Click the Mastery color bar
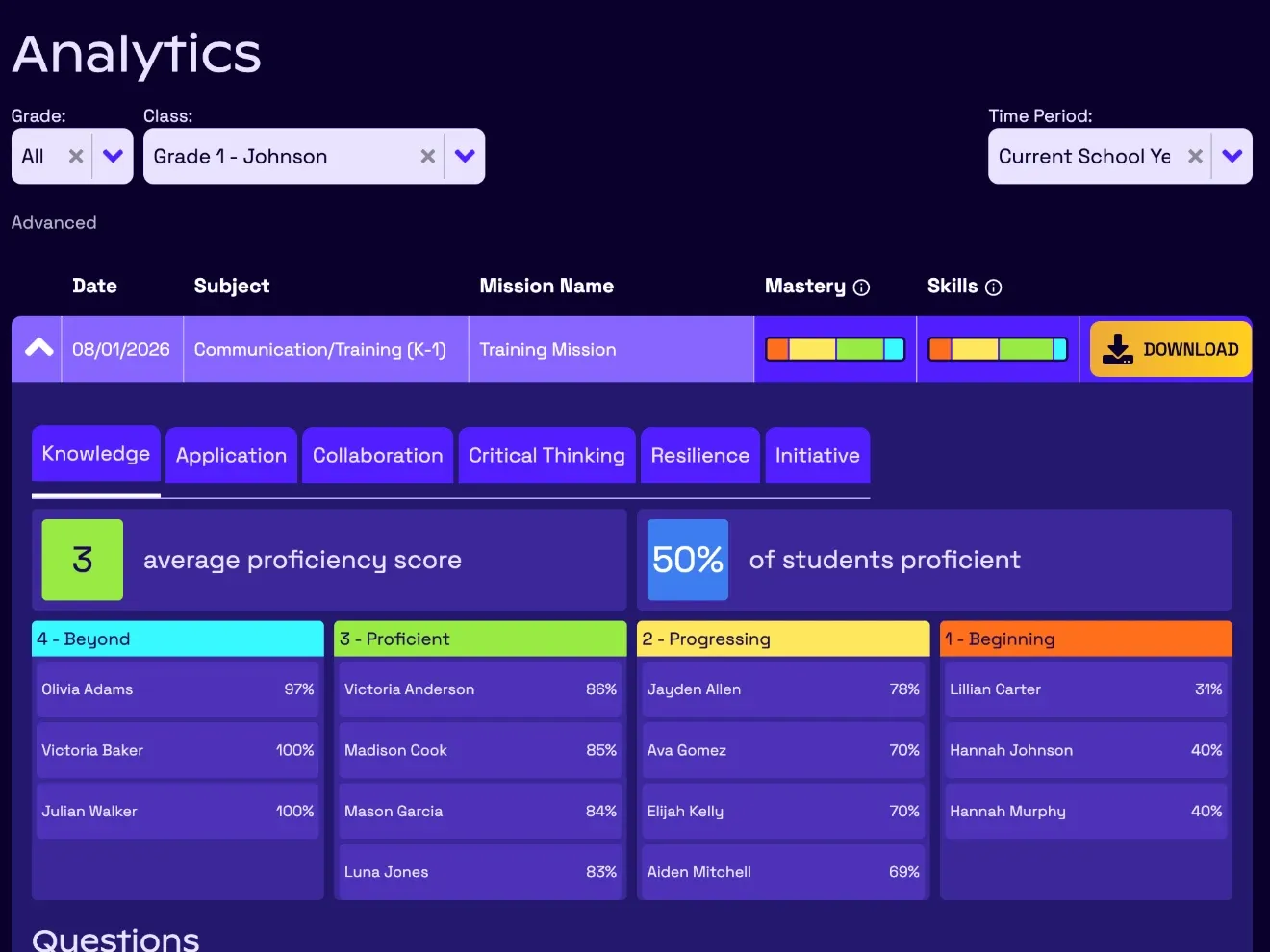The image size is (1270, 952). click(x=835, y=349)
